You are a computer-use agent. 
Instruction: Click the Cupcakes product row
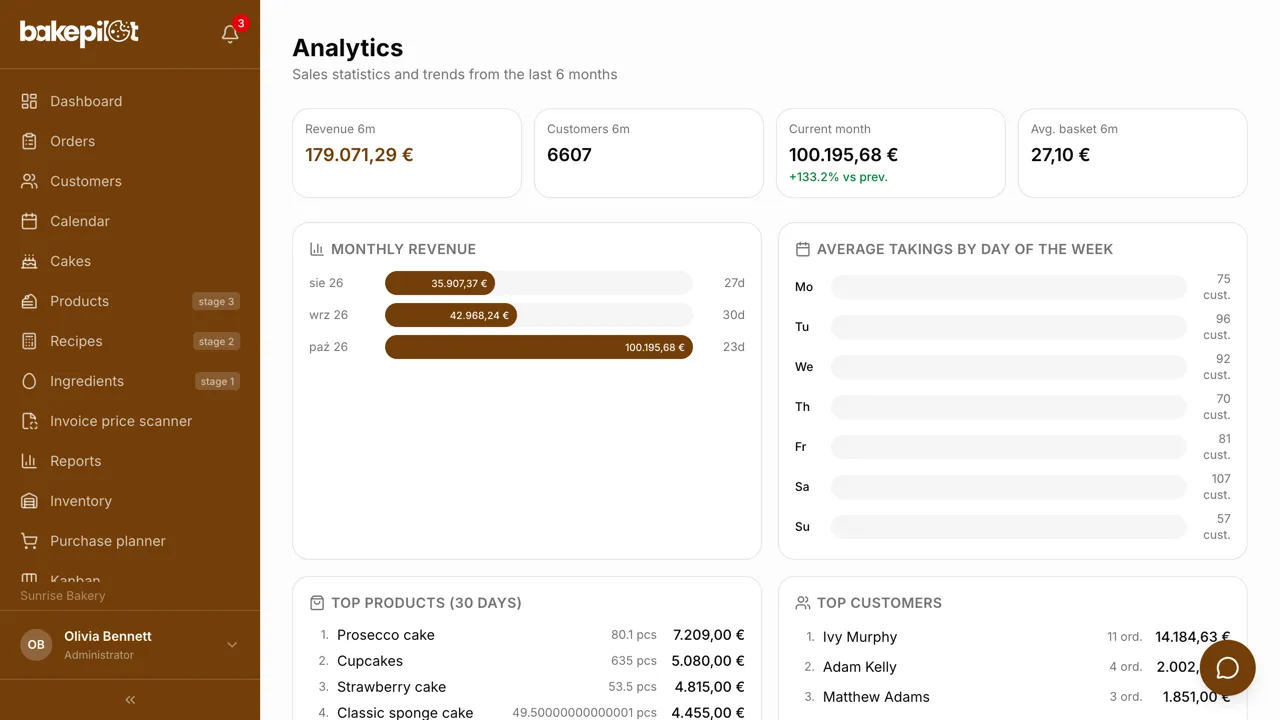[x=527, y=661]
